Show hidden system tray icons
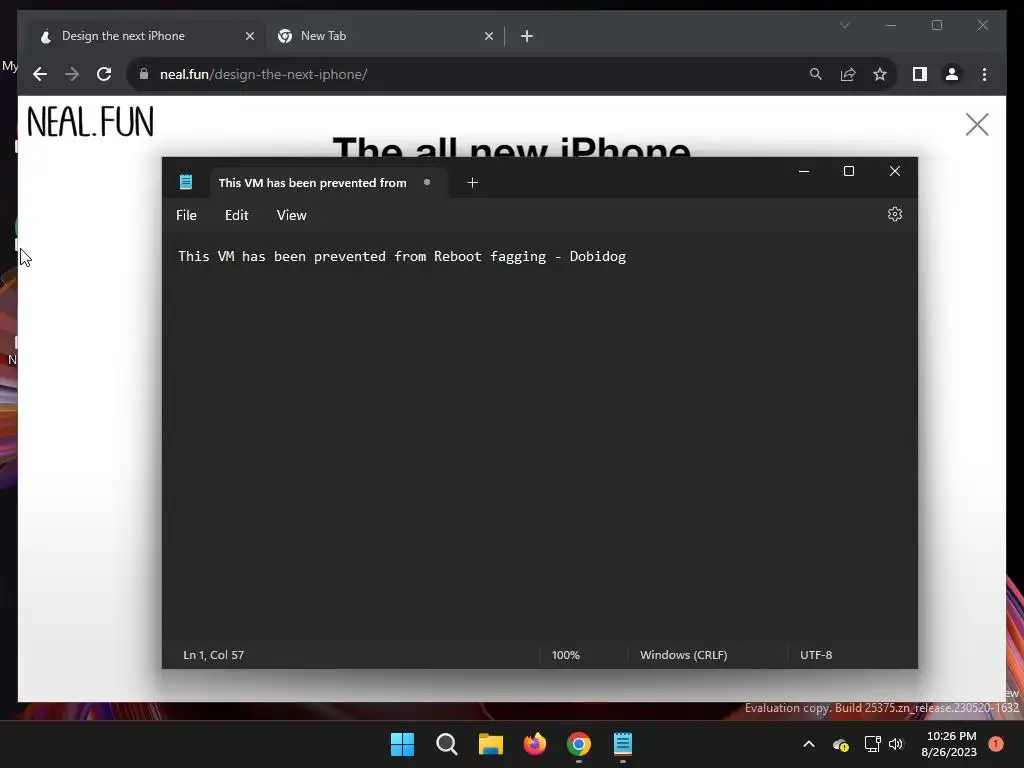The width and height of the screenshot is (1024, 768). (808, 744)
